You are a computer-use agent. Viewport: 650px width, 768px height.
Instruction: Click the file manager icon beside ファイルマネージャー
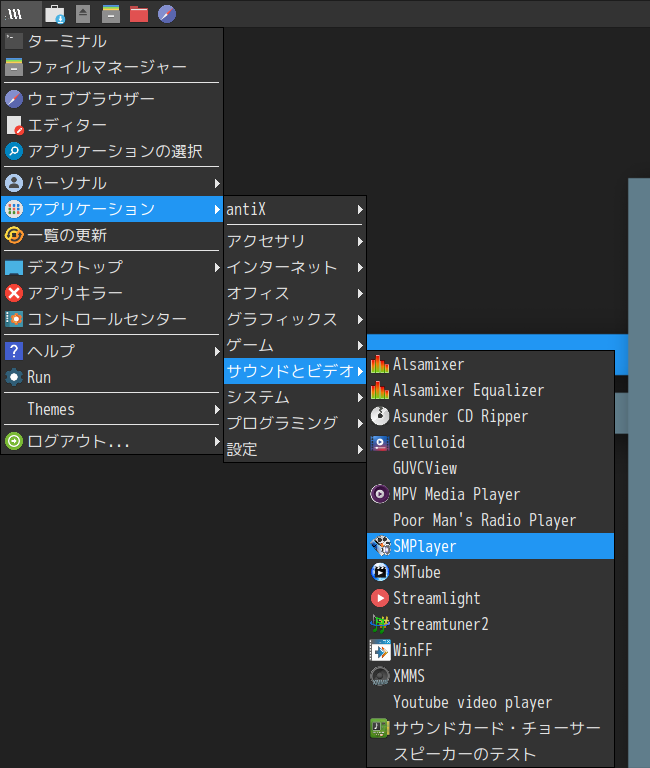click(x=14, y=67)
